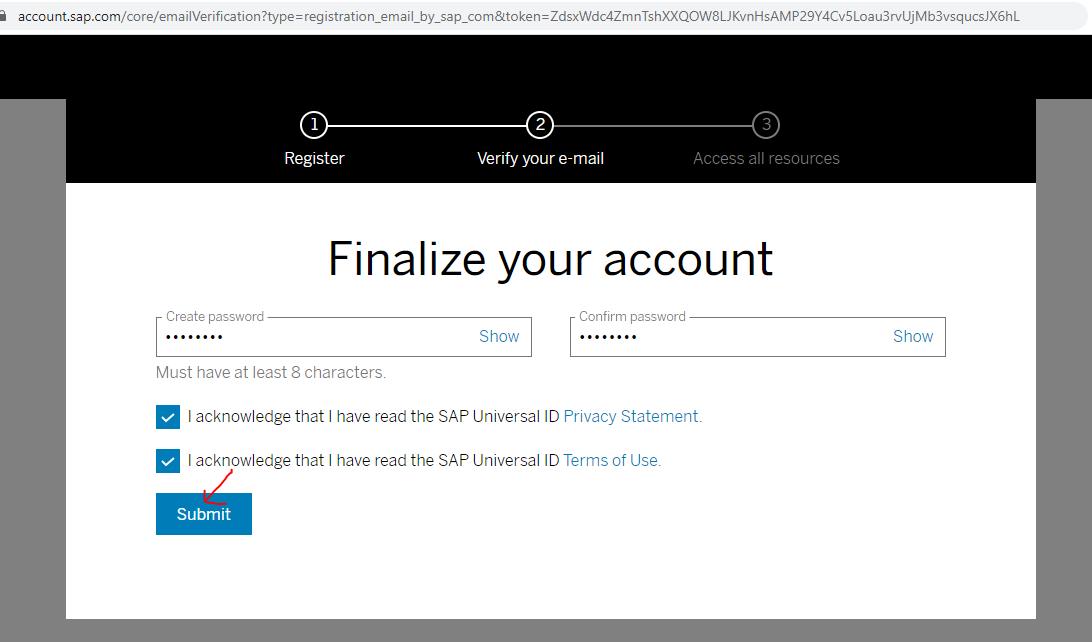This screenshot has width=1092, height=642.
Task: Show the Confirm password field contents
Action: (912, 336)
